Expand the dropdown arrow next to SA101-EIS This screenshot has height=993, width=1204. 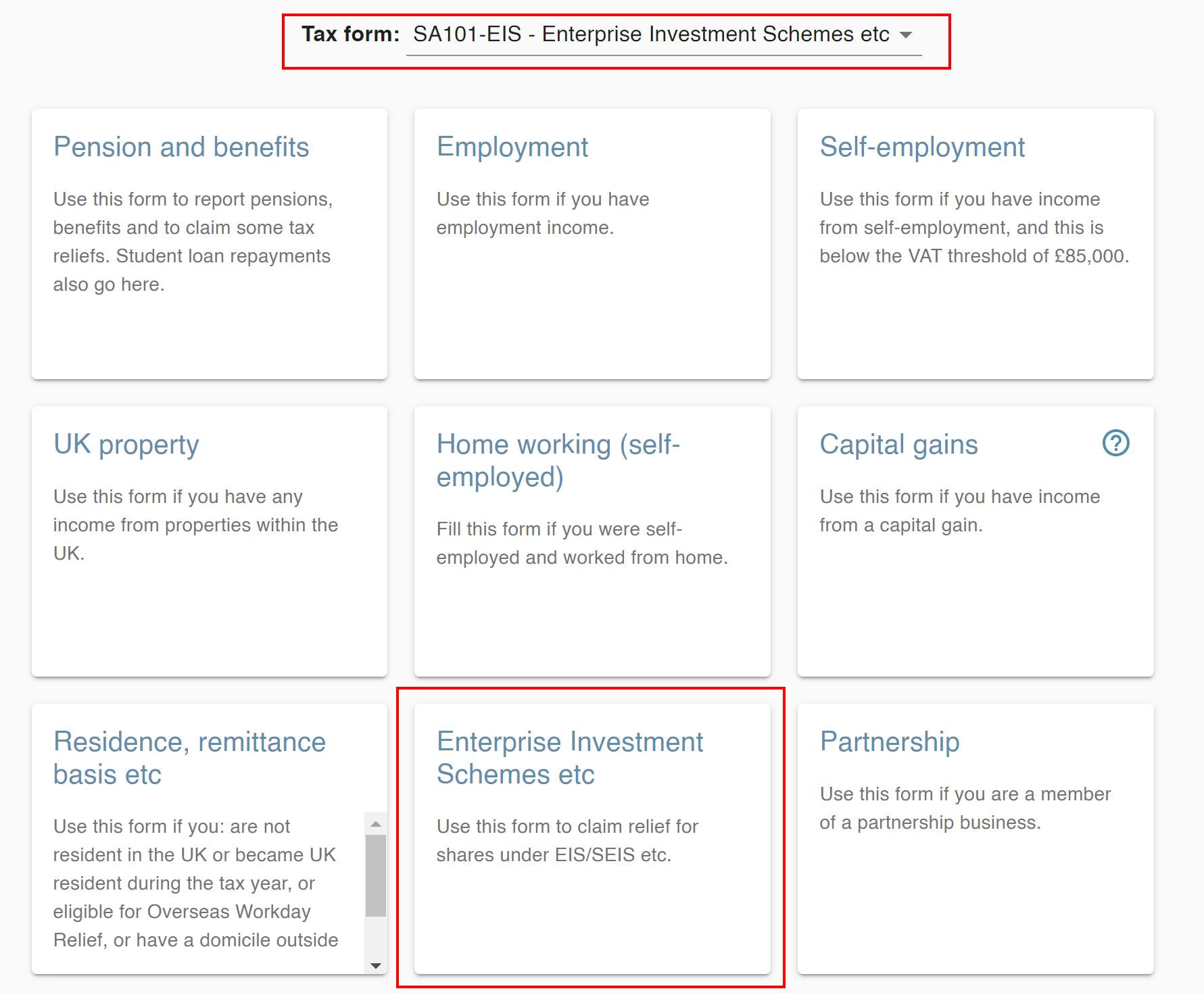tap(907, 34)
